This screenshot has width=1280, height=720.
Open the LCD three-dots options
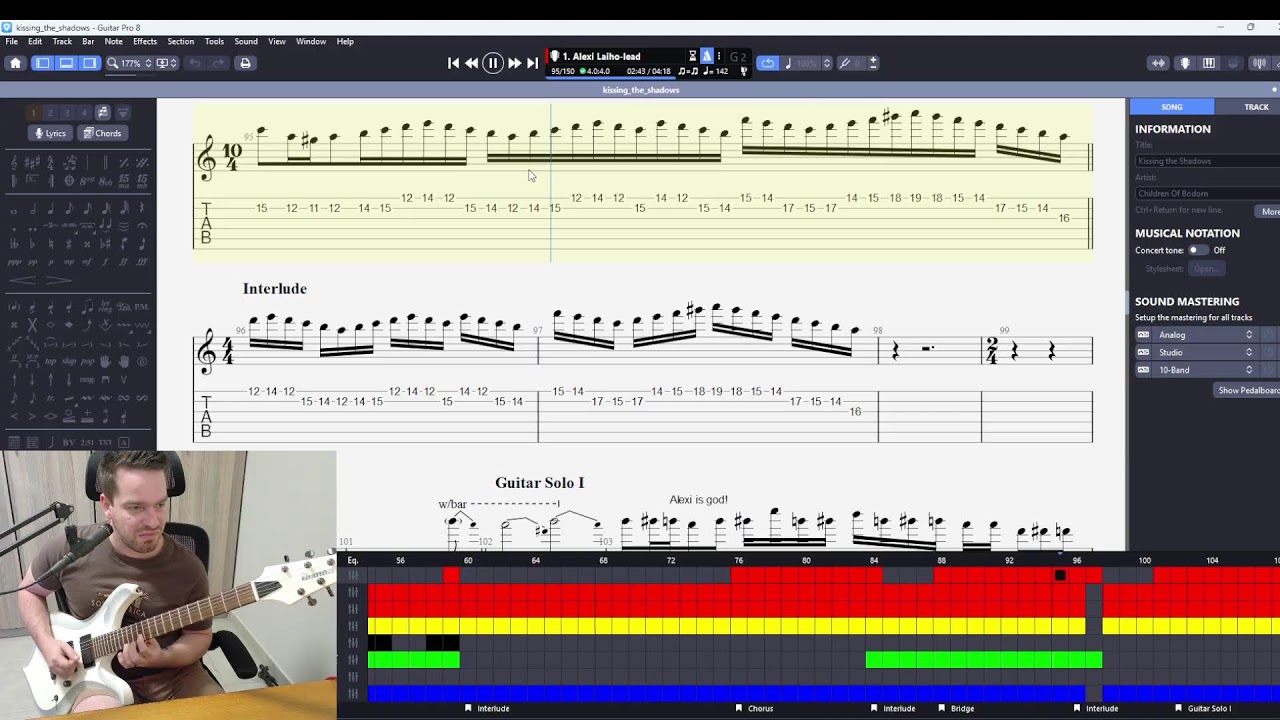(719, 56)
